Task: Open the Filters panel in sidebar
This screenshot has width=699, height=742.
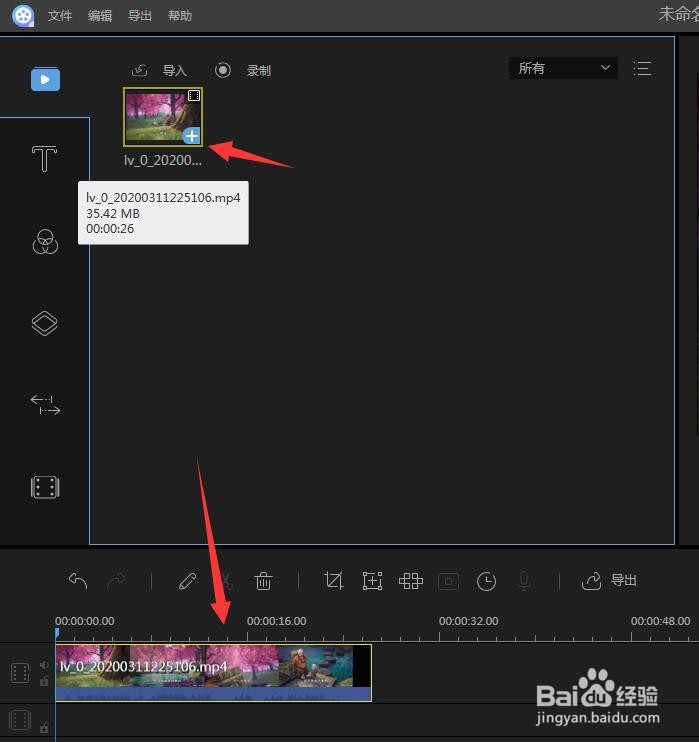Action: tap(45, 242)
